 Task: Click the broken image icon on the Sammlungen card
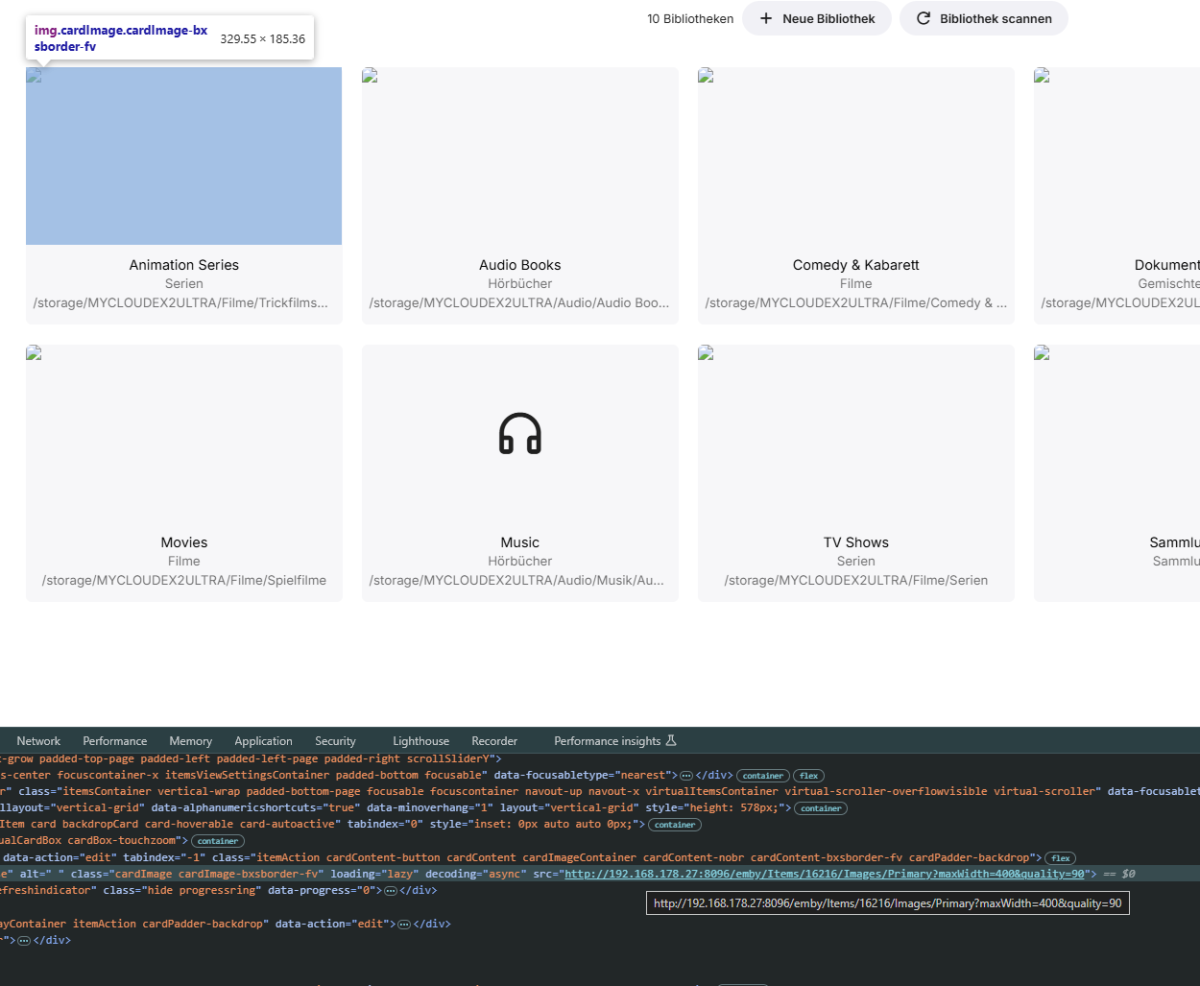pos(1041,352)
